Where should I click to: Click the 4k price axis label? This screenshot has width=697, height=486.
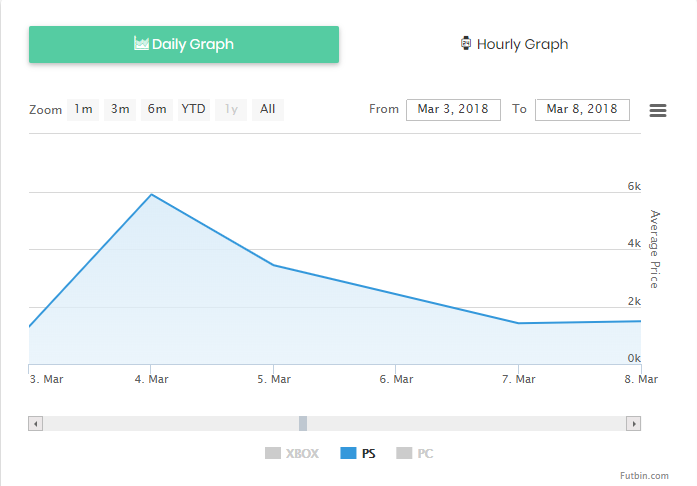(634, 243)
